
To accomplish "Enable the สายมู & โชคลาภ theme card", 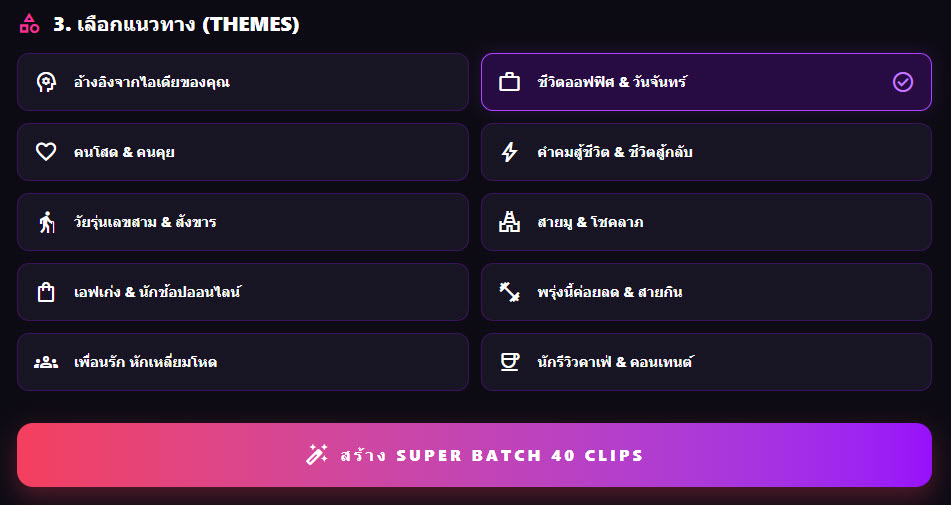I will [706, 222].
